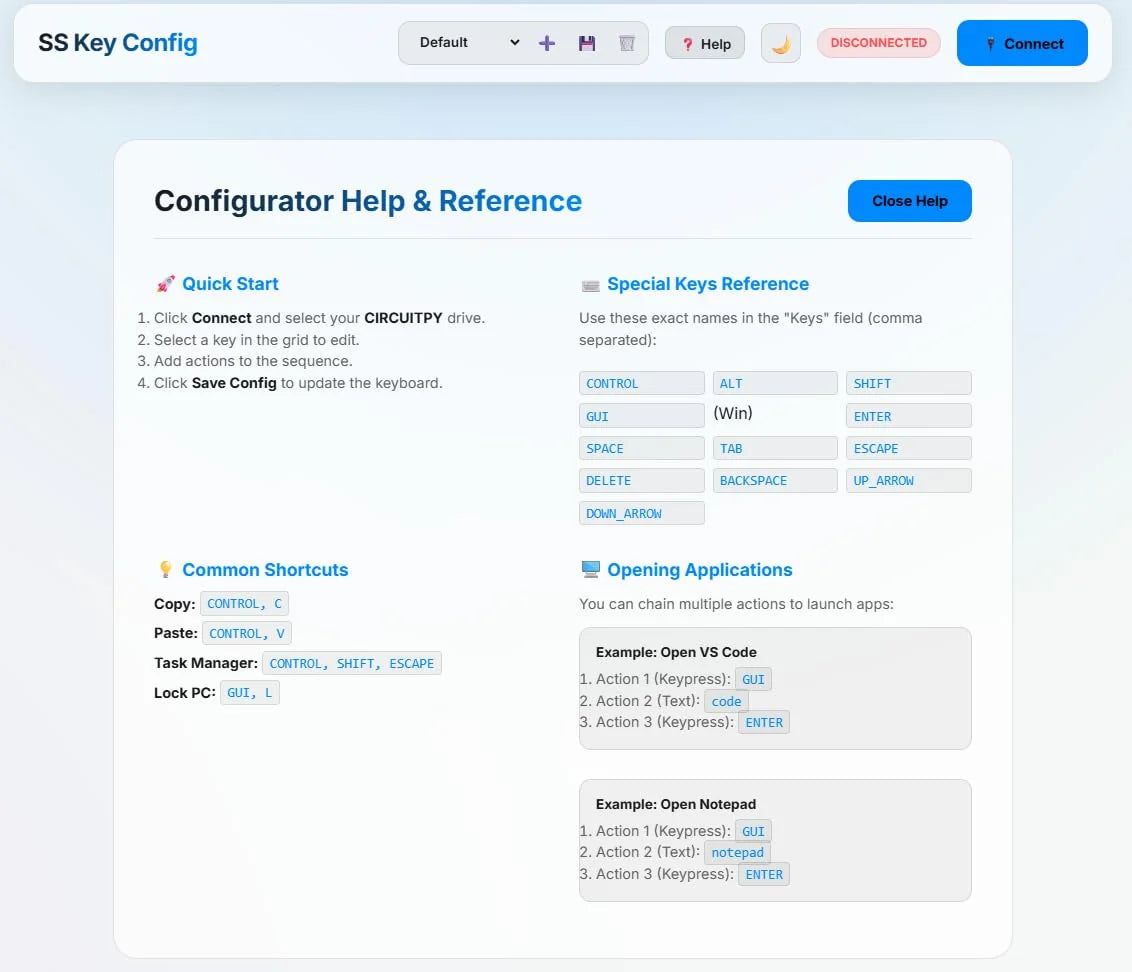Viewport: 1132px width, 972px height.
Task: Select the ALT key chip
Action: (x=775, y=383)
